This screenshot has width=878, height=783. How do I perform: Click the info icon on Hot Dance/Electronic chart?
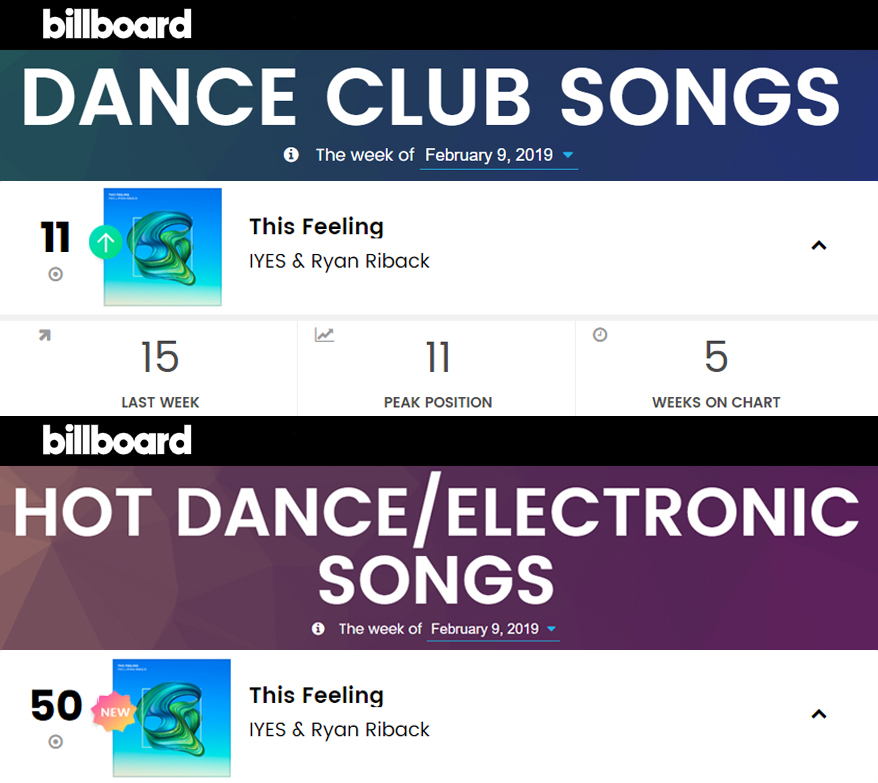317,630
